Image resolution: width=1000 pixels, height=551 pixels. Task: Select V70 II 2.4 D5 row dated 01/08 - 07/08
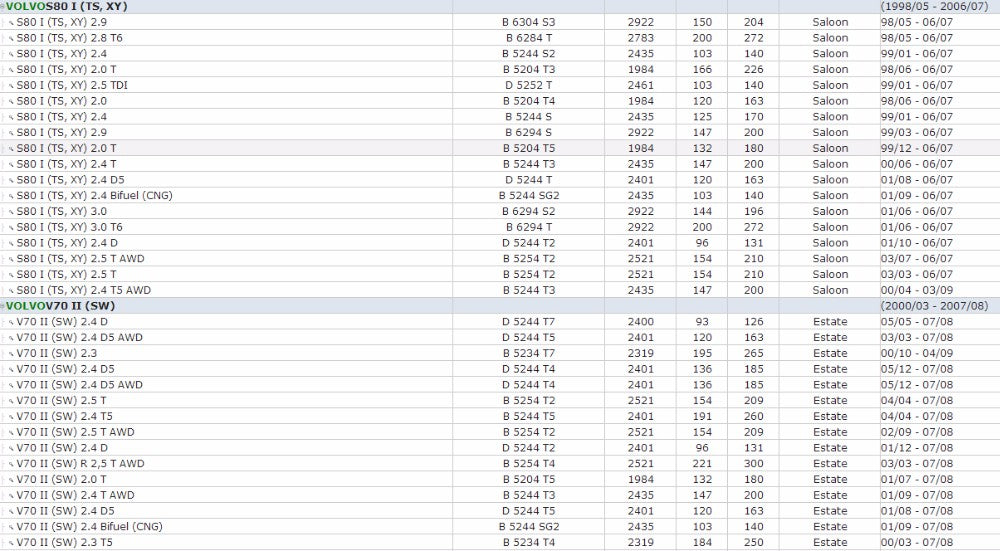point(500,511)
